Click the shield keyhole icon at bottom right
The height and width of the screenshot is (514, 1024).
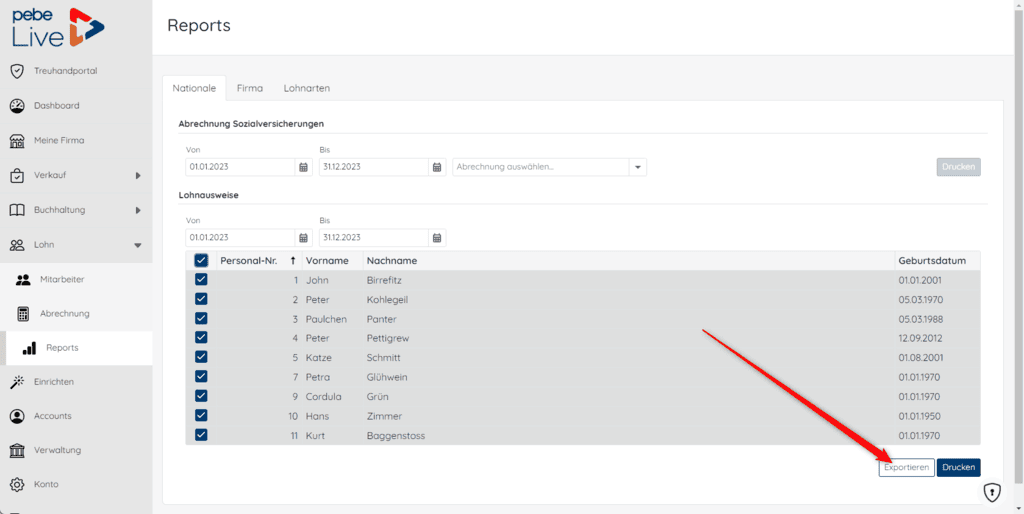click(991, 492)
